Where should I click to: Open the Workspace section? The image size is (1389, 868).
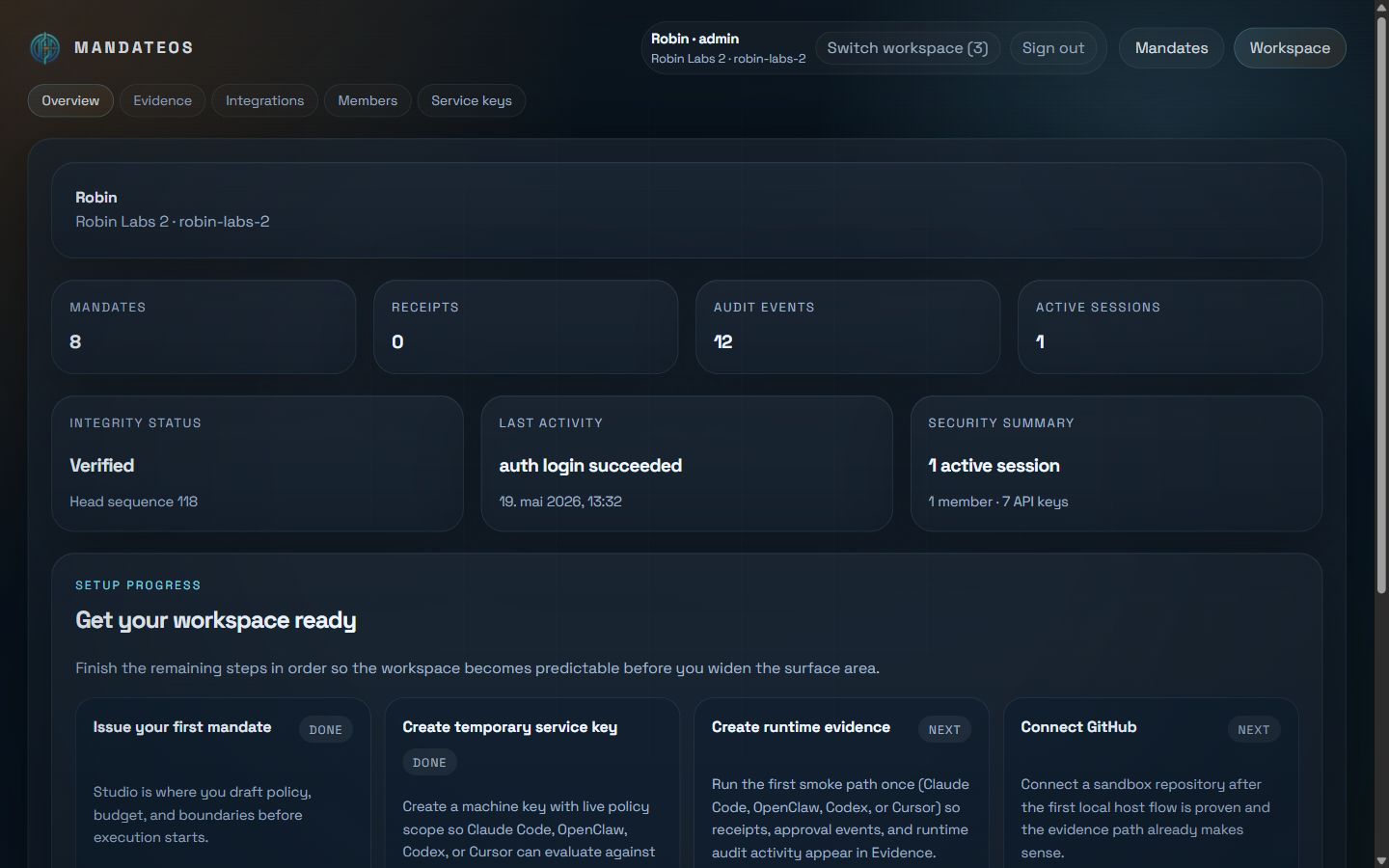[x=1290, y=48]
